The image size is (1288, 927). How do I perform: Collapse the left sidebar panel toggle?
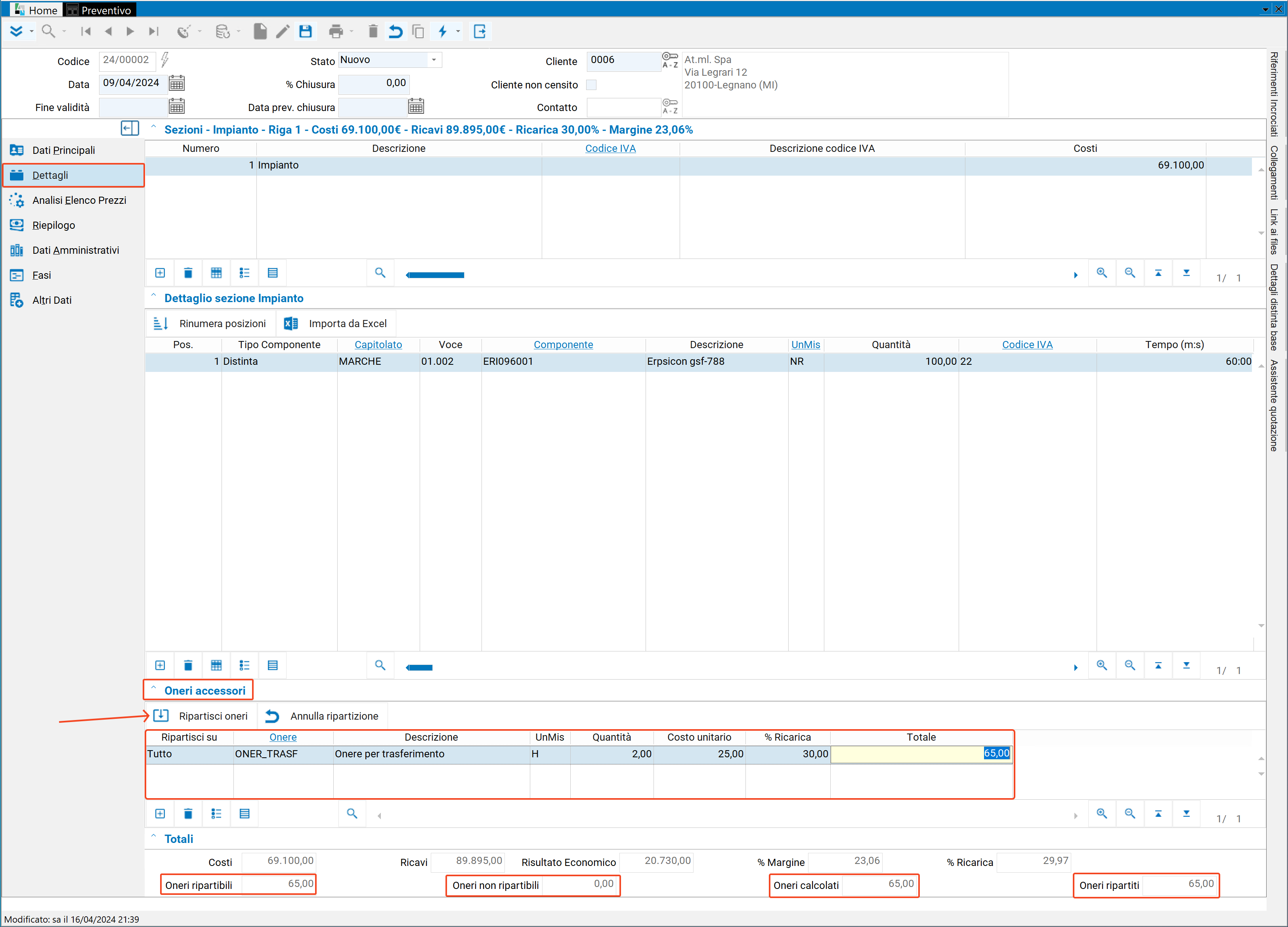tap(130, 128)
